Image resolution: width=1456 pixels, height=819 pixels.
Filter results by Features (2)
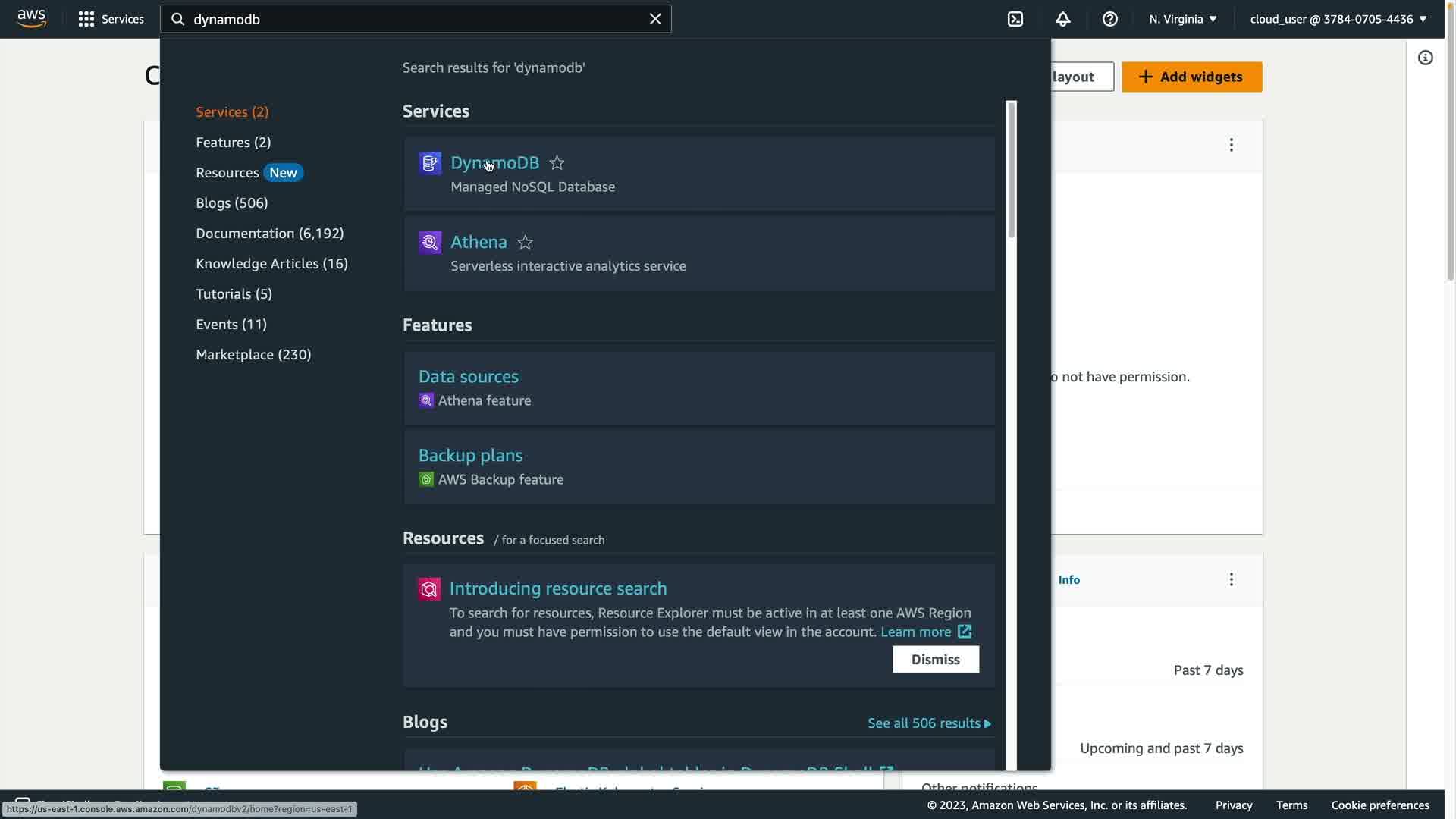233,143
